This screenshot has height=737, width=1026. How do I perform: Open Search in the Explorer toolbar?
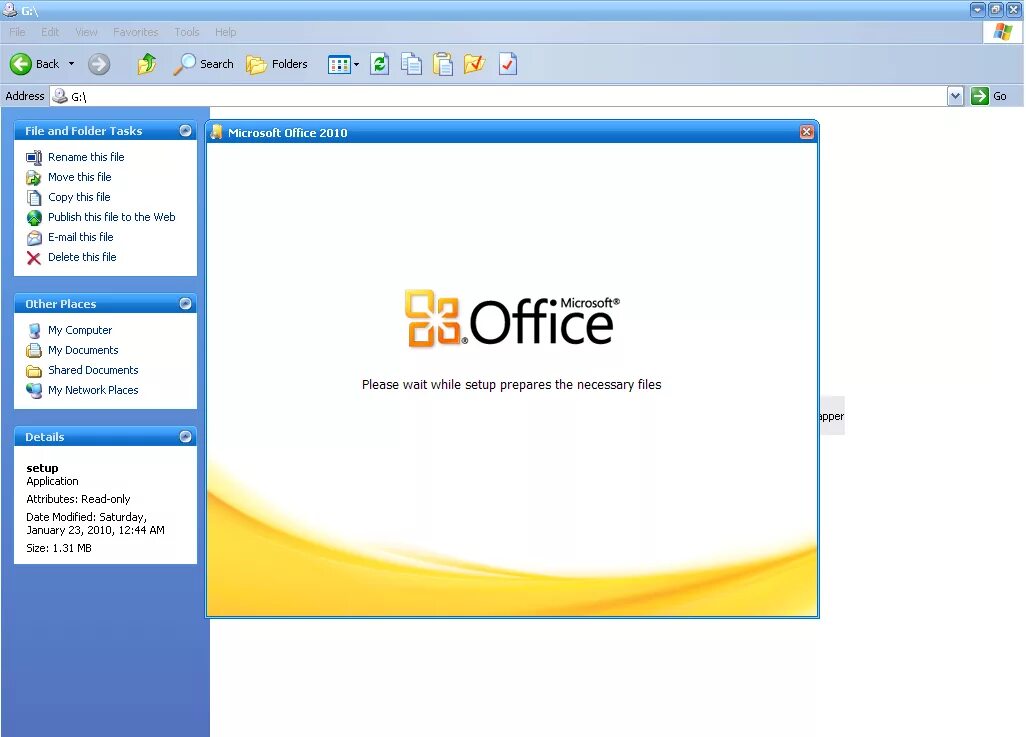point(203,64)
